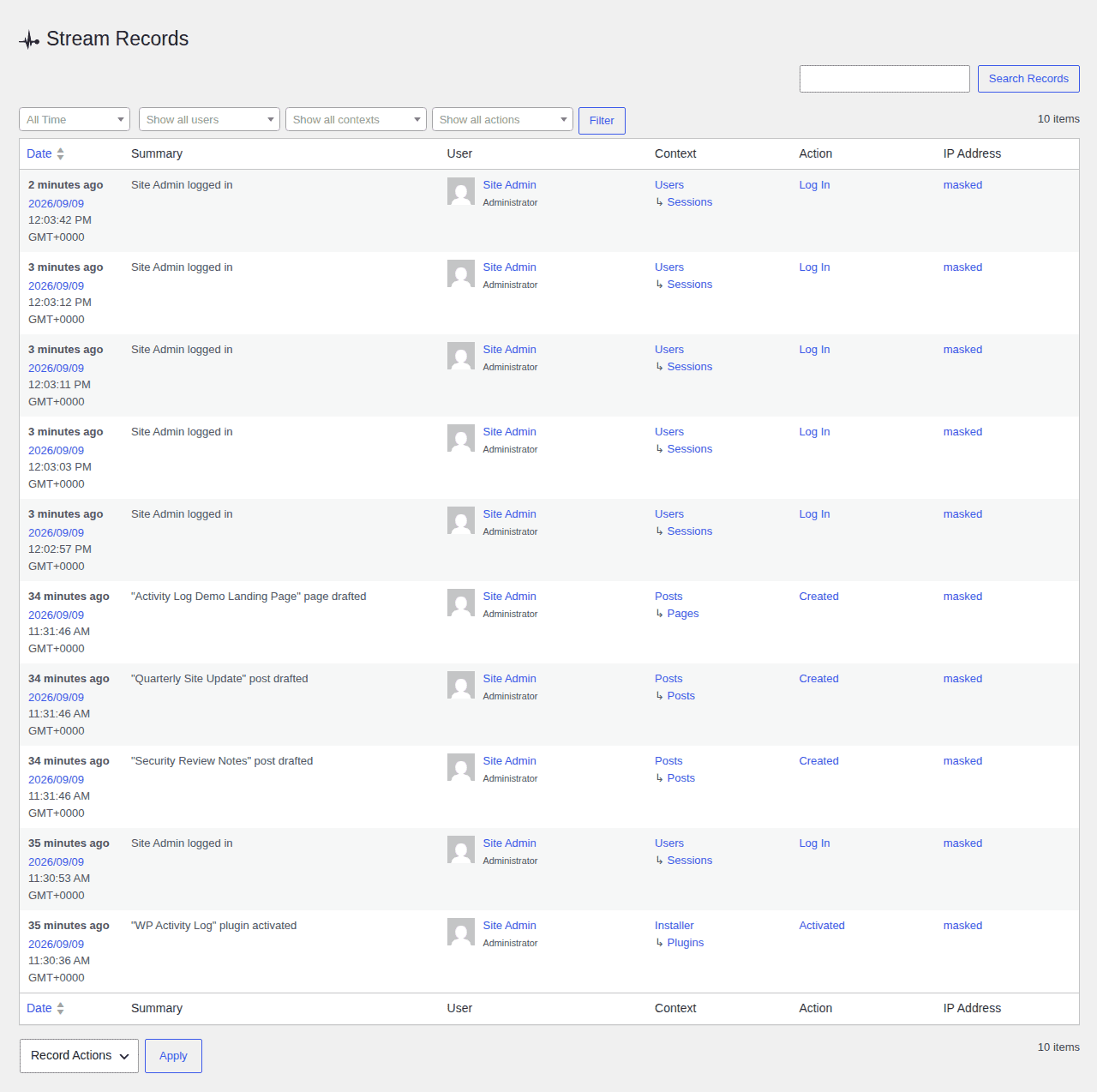
Task: Sort records using the top Date column header
Action: click(45, 153)
